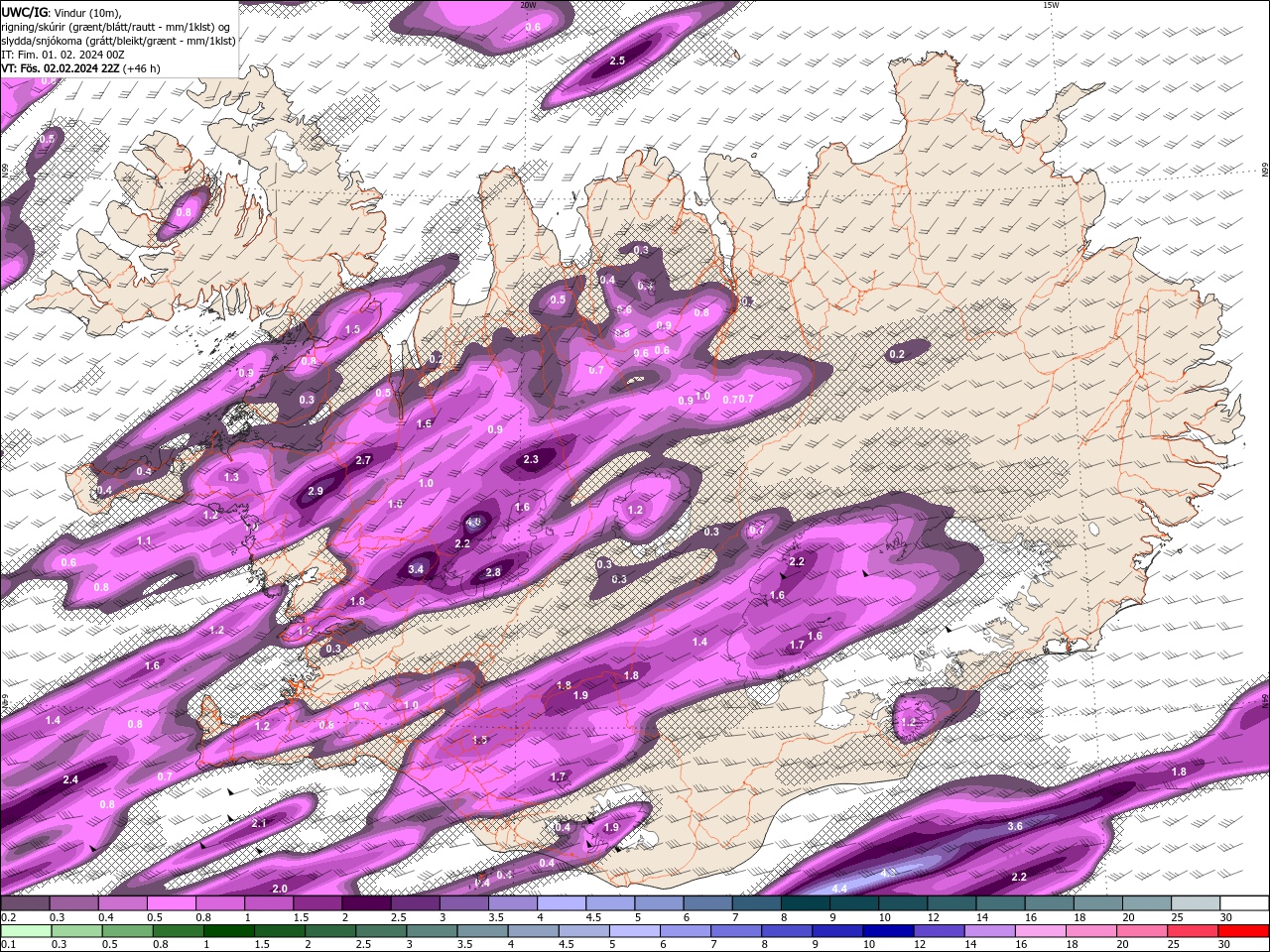
Task: Click the '20W' longitude label
Action: 528,5
